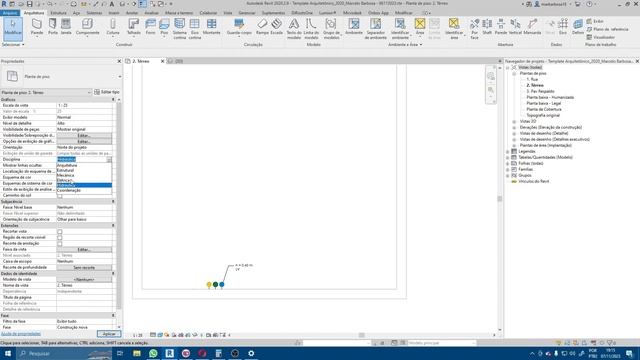The image size is (640, 360).
Task: Select the Linha do modelo tool
Action: (311, 28)
